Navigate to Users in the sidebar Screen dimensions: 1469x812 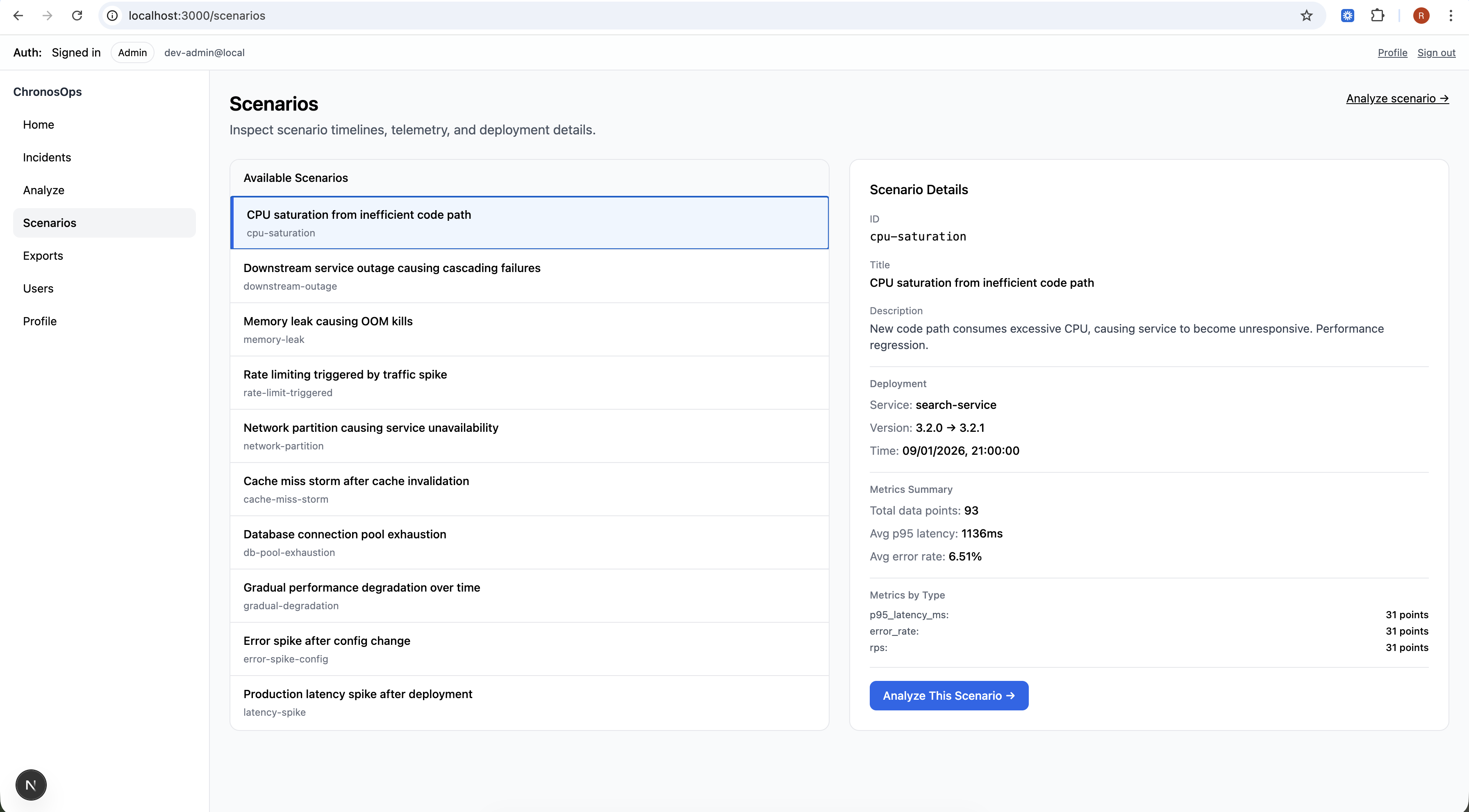click(38, 288)
